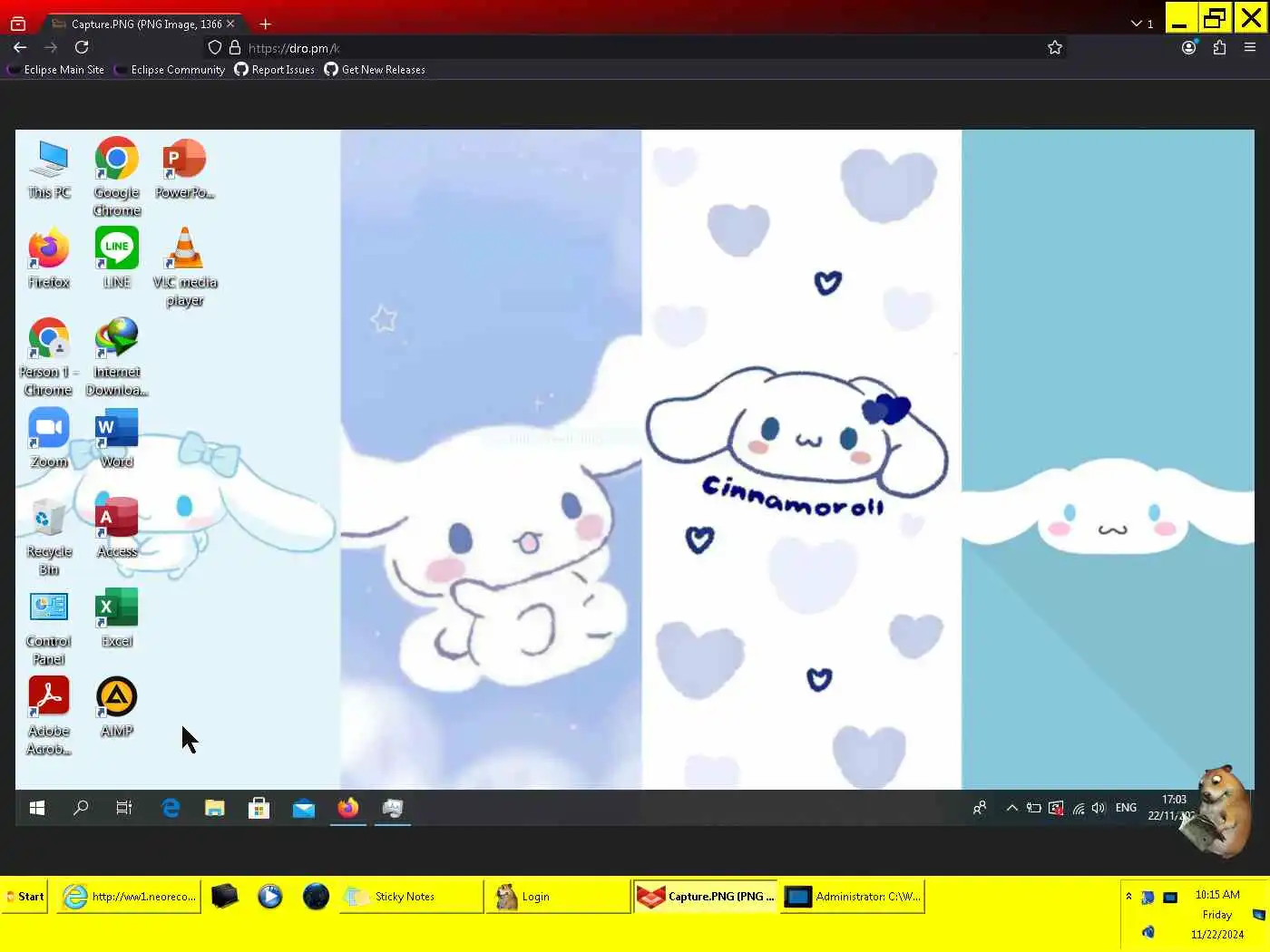
Task: Go back to the previous page
Action: pos(20,47)
